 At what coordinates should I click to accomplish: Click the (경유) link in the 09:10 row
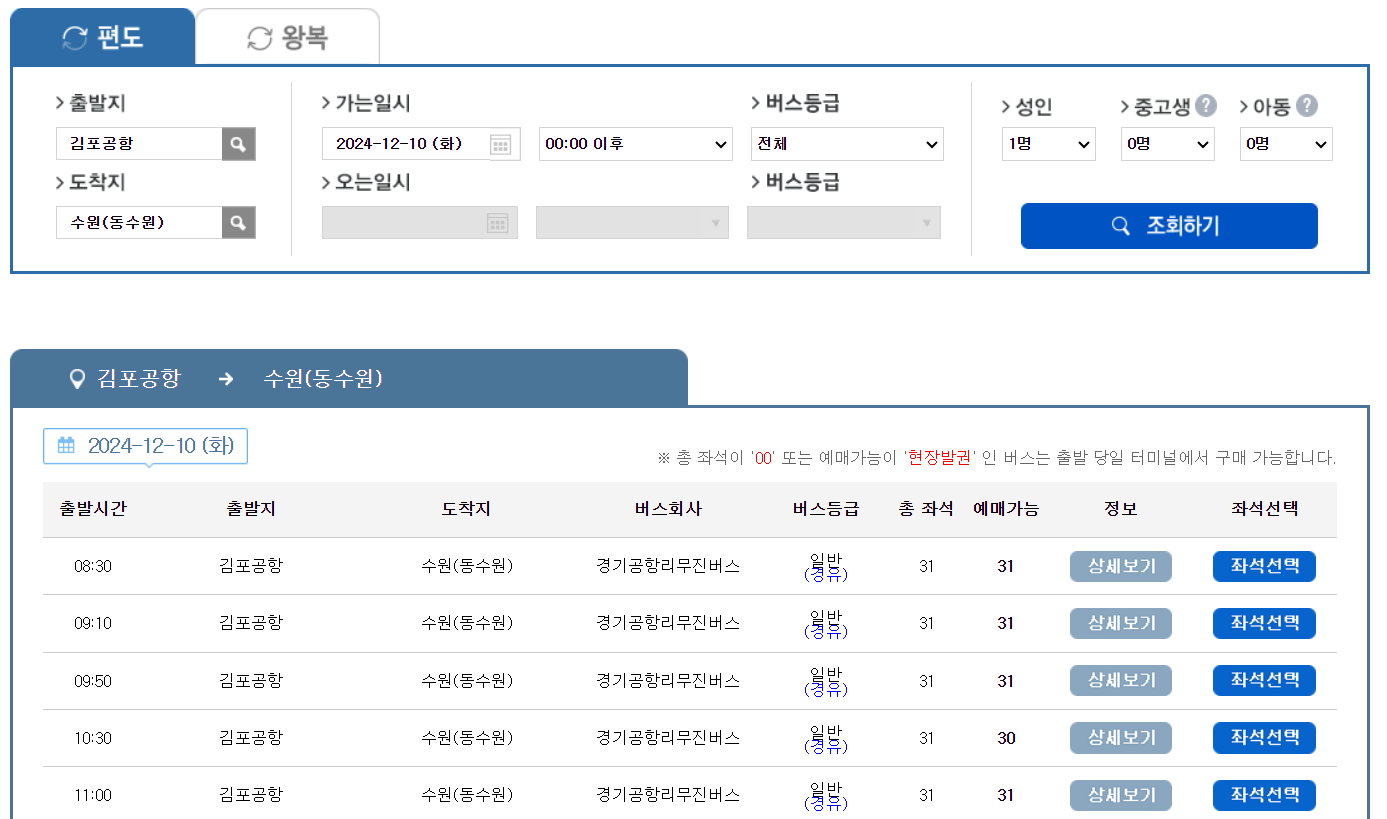(826, 632)
